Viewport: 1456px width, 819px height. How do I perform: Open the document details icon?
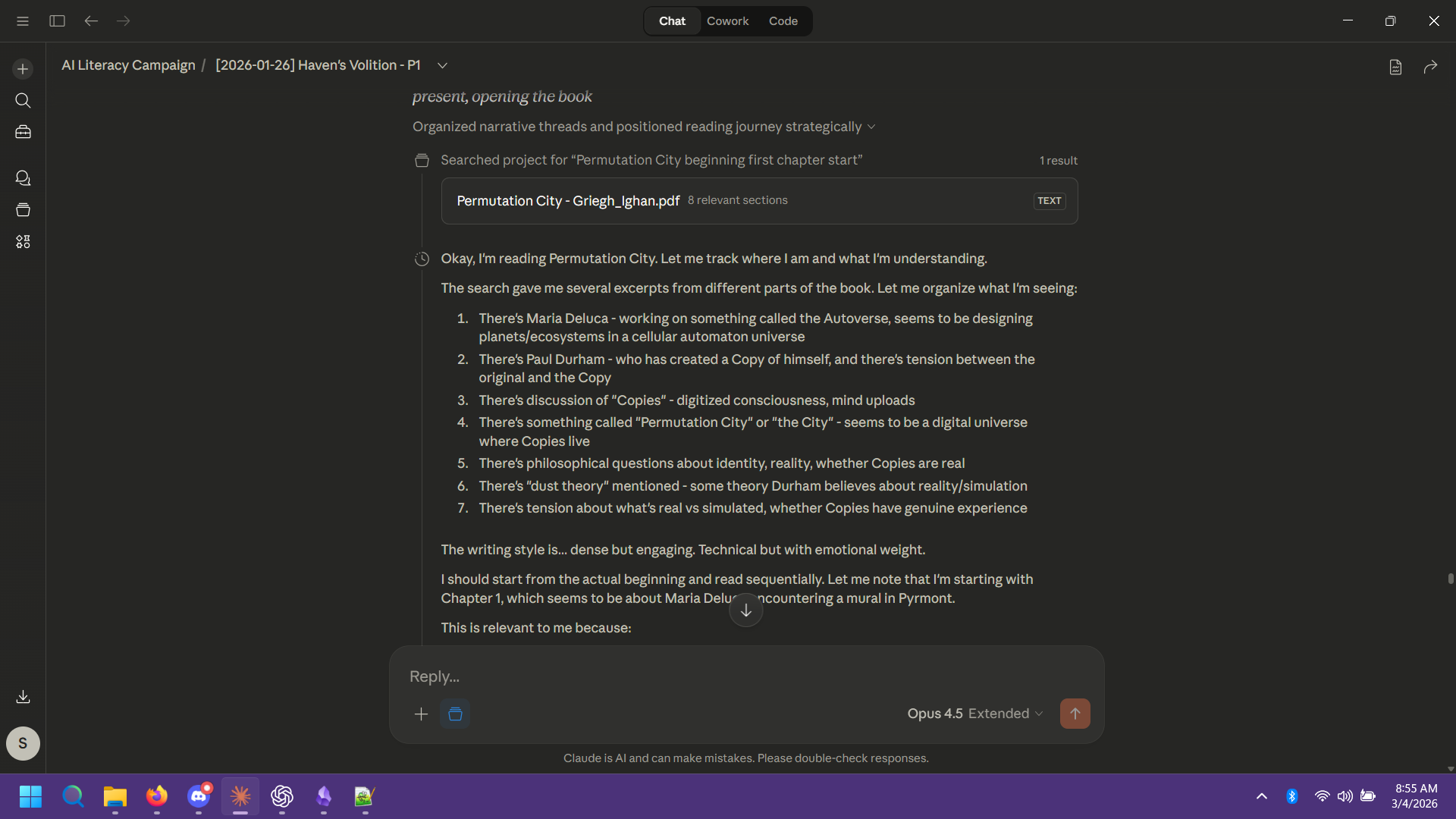click(x=1395, y=67)
